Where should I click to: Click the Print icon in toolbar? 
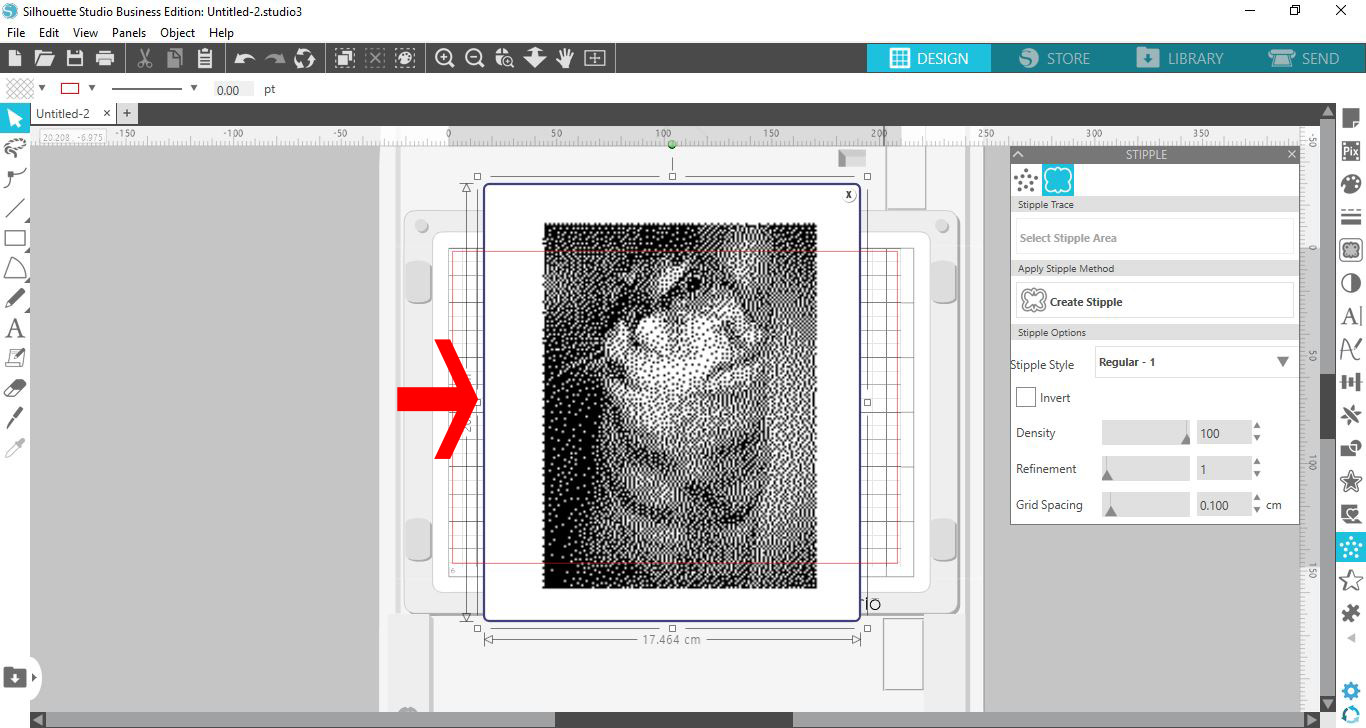click(x=105, y=58)
